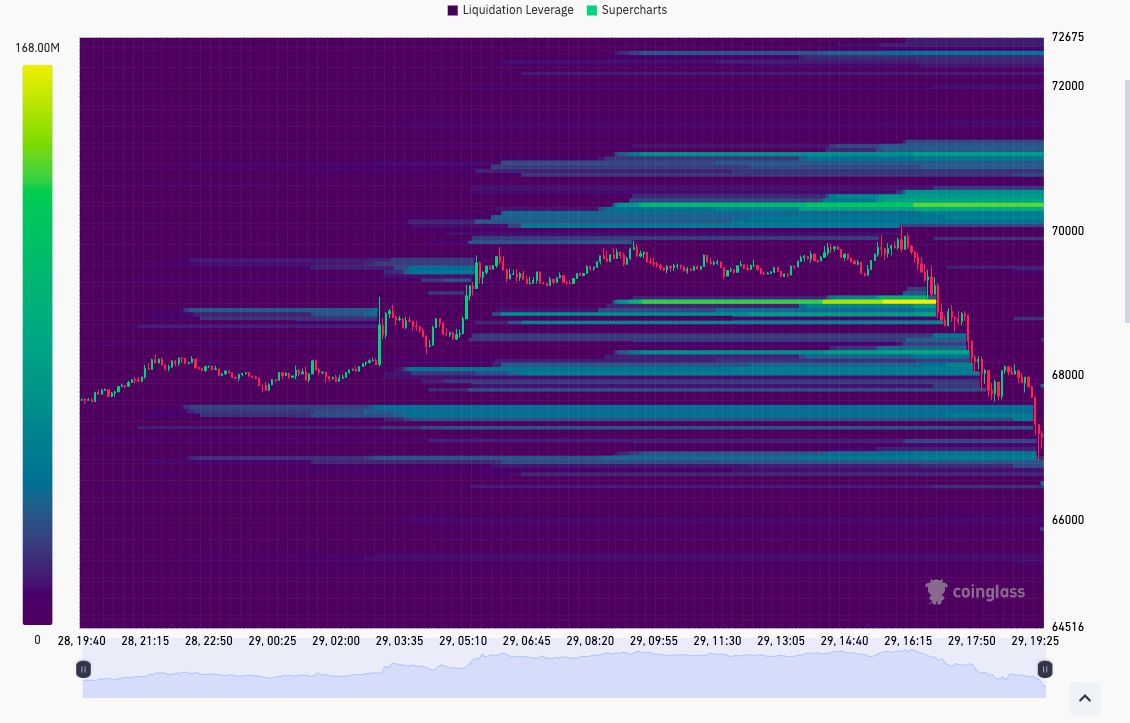The height and width of the screenshot is (723, 1130).
Task: Click the coinglass watermark logo
Action: 975,592
